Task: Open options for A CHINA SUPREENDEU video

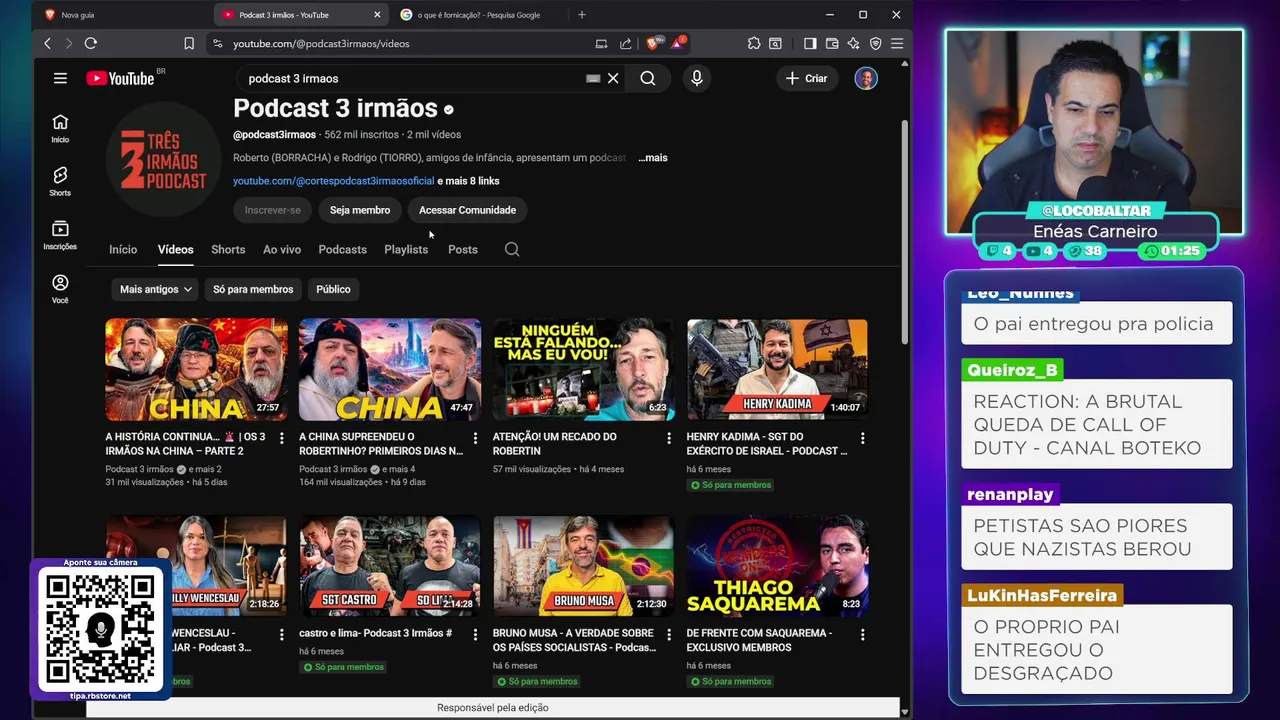Action: tap(475, 438)
